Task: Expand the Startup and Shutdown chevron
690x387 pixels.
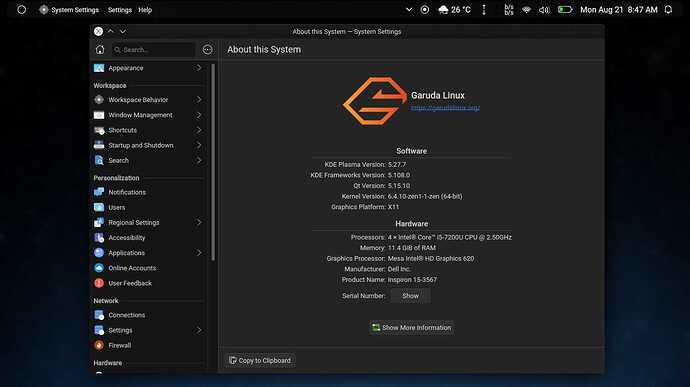Action: tap(199, 145)
